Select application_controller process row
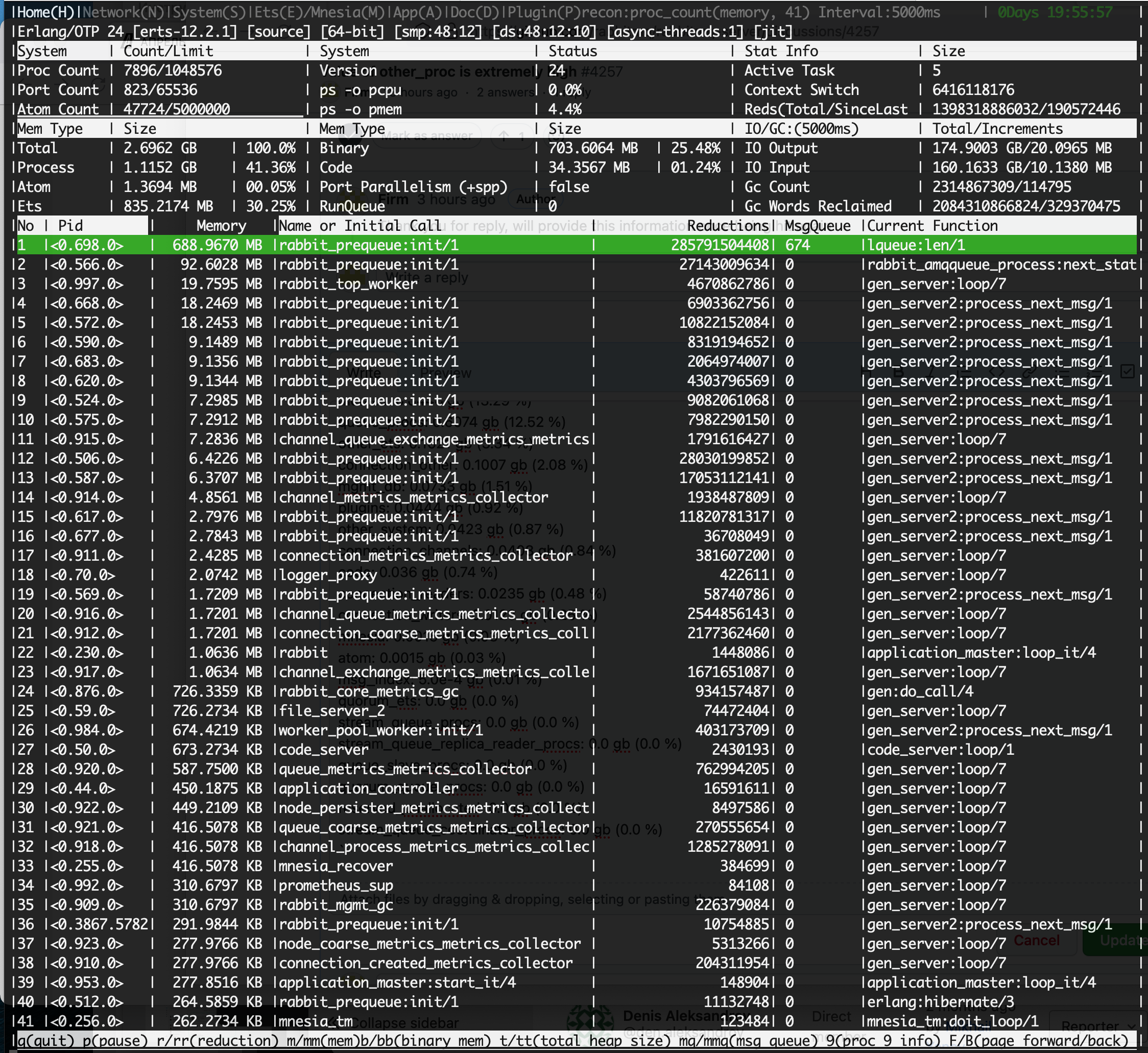The width and height of the screenshot is (1148, 1053). pos(576,788)
